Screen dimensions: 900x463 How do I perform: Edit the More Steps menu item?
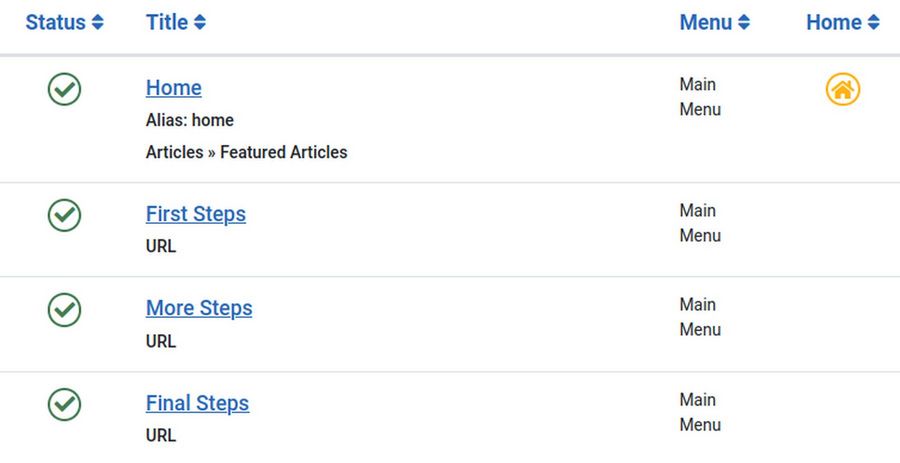[x=199, y=308]
